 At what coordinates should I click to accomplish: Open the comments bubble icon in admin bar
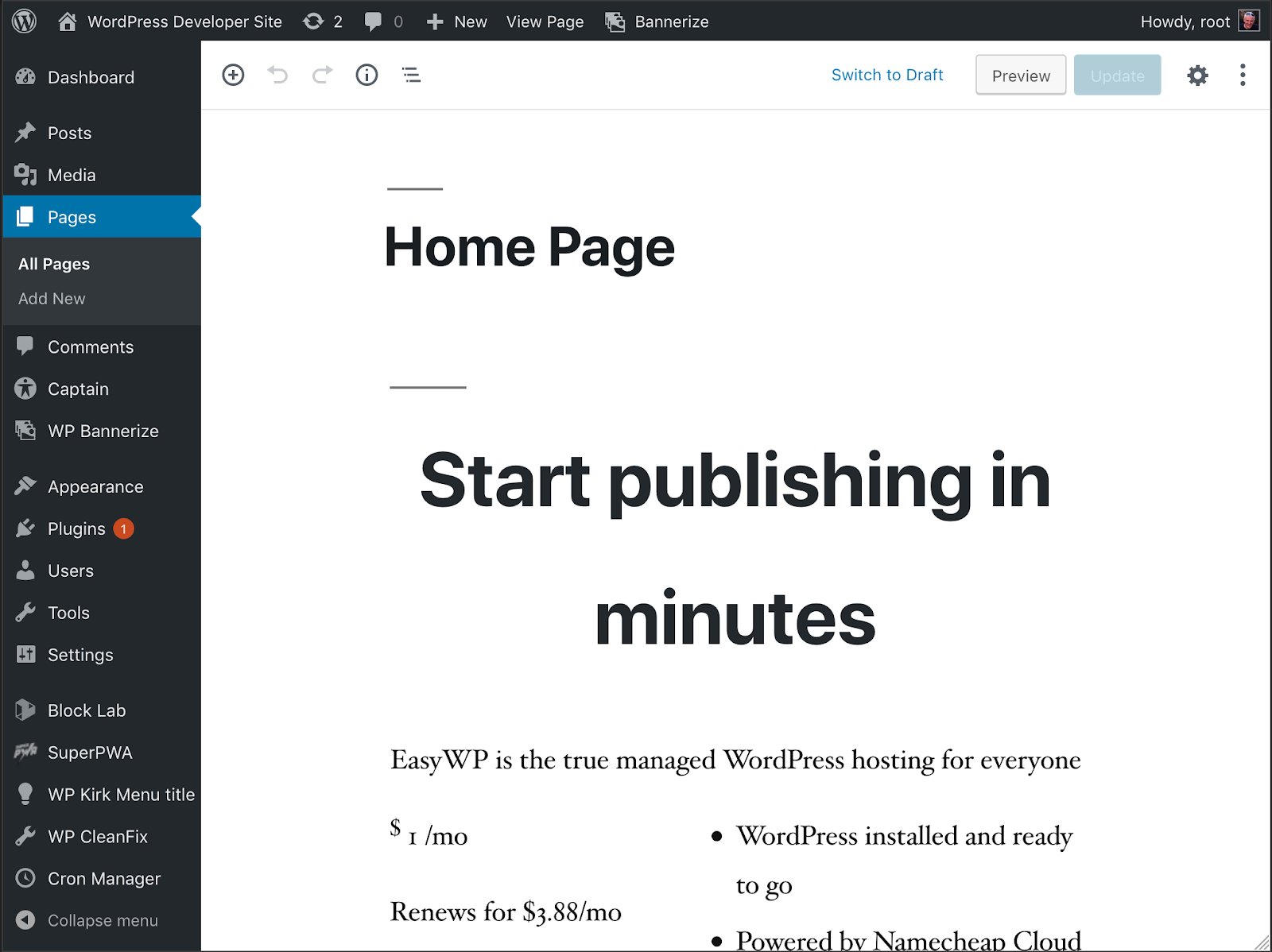(373, 21)
